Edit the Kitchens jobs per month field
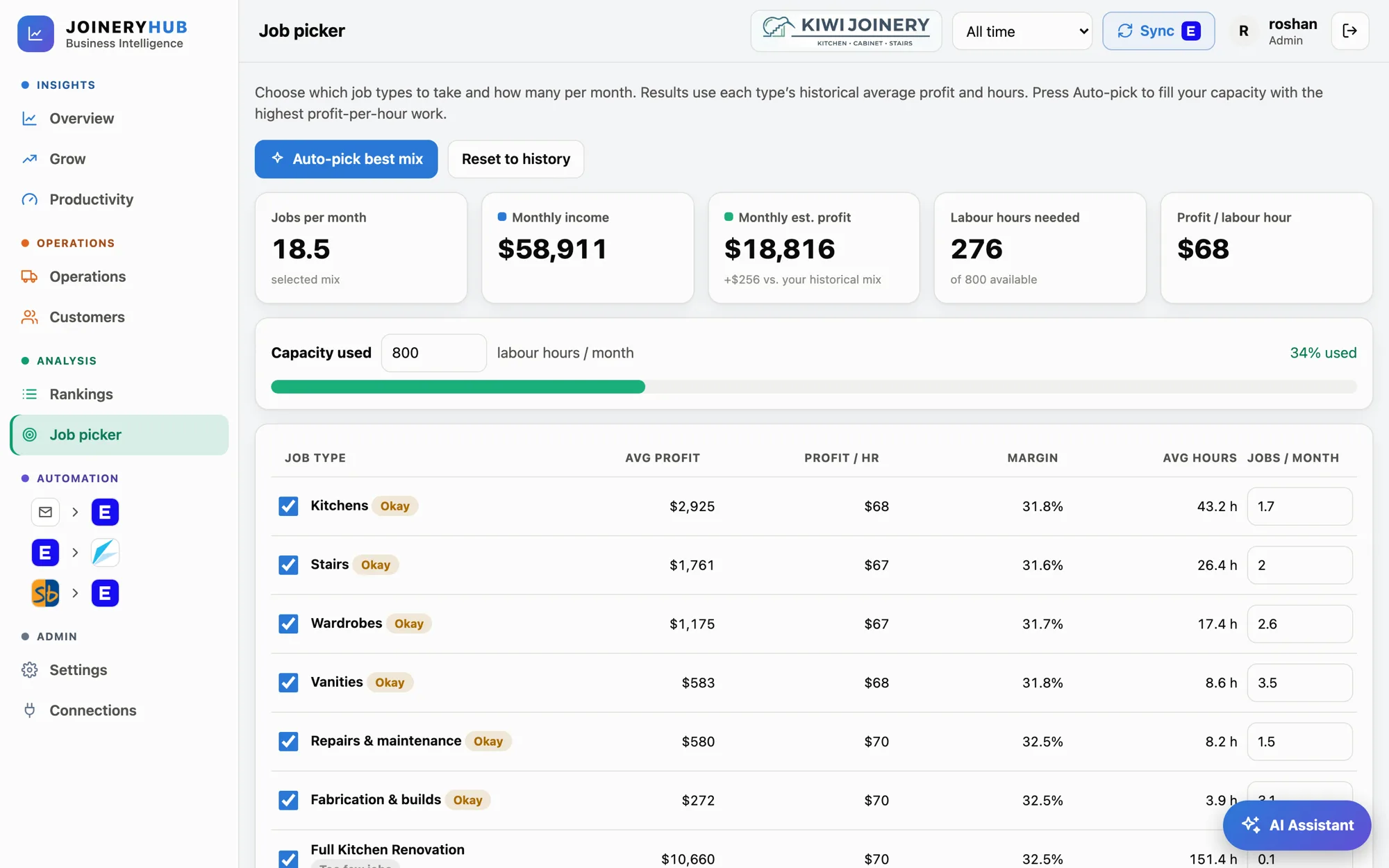The image size is (1389, 868). pos(1299,506)
